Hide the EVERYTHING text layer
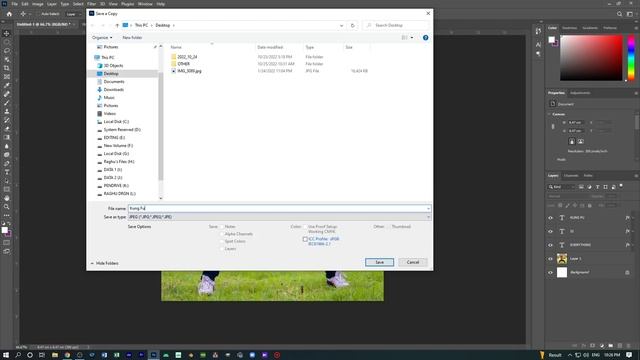Image resolution: width=640 pixels, height=360 pixels. pyautogui.click(x=550, y=245)
